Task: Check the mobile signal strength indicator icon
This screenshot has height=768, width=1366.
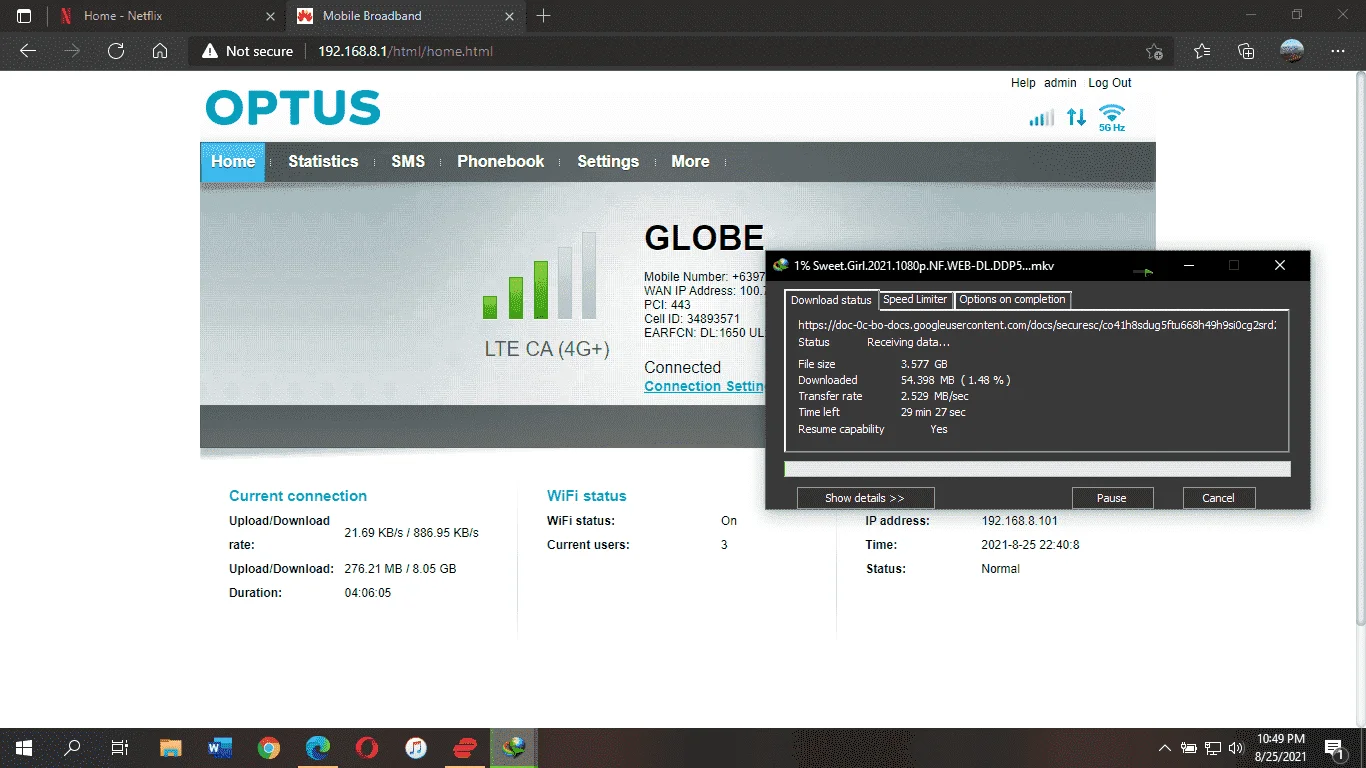Action: tap(1042, 118)
